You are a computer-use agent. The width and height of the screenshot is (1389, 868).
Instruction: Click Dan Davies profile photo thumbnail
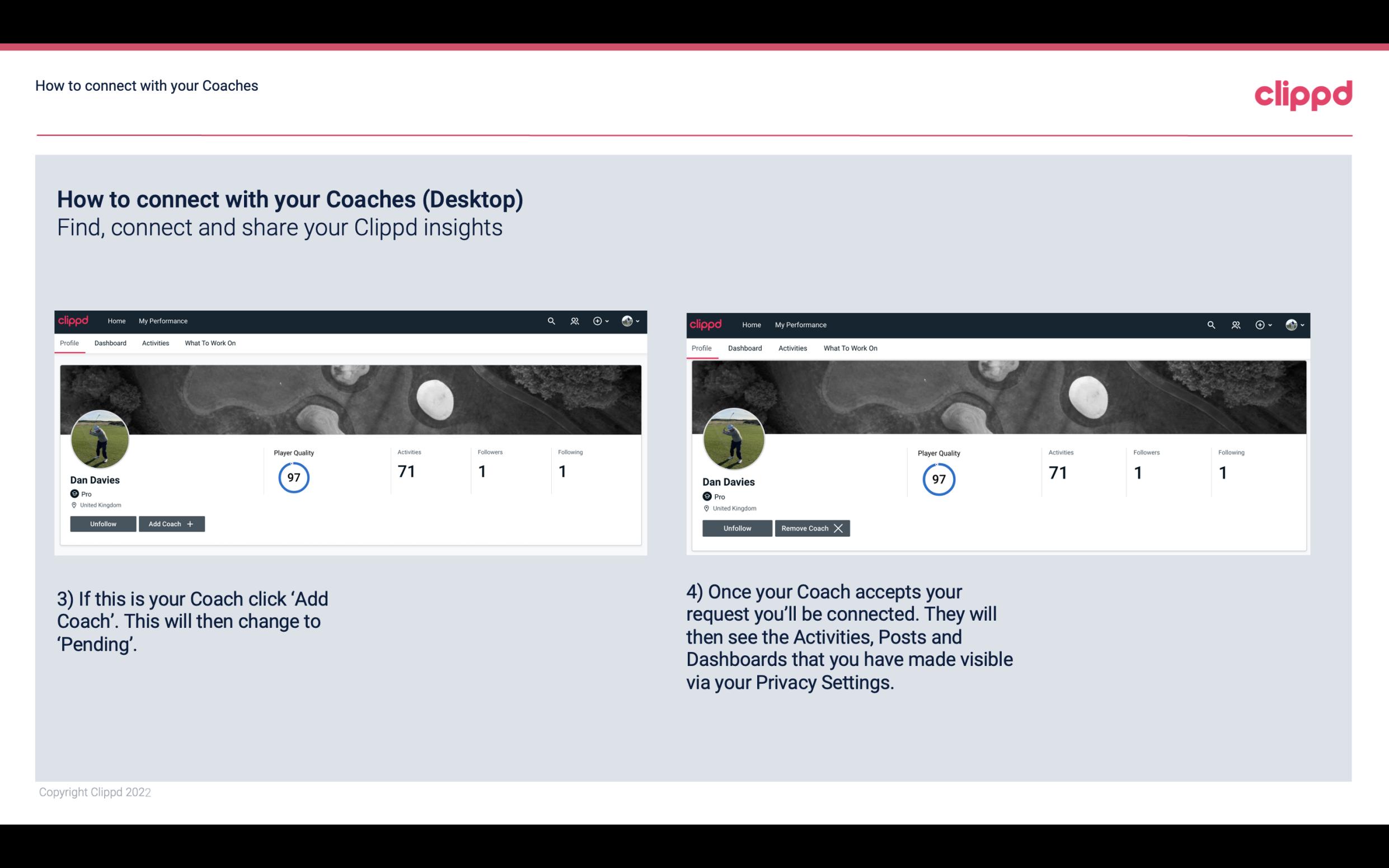point(100,437)
